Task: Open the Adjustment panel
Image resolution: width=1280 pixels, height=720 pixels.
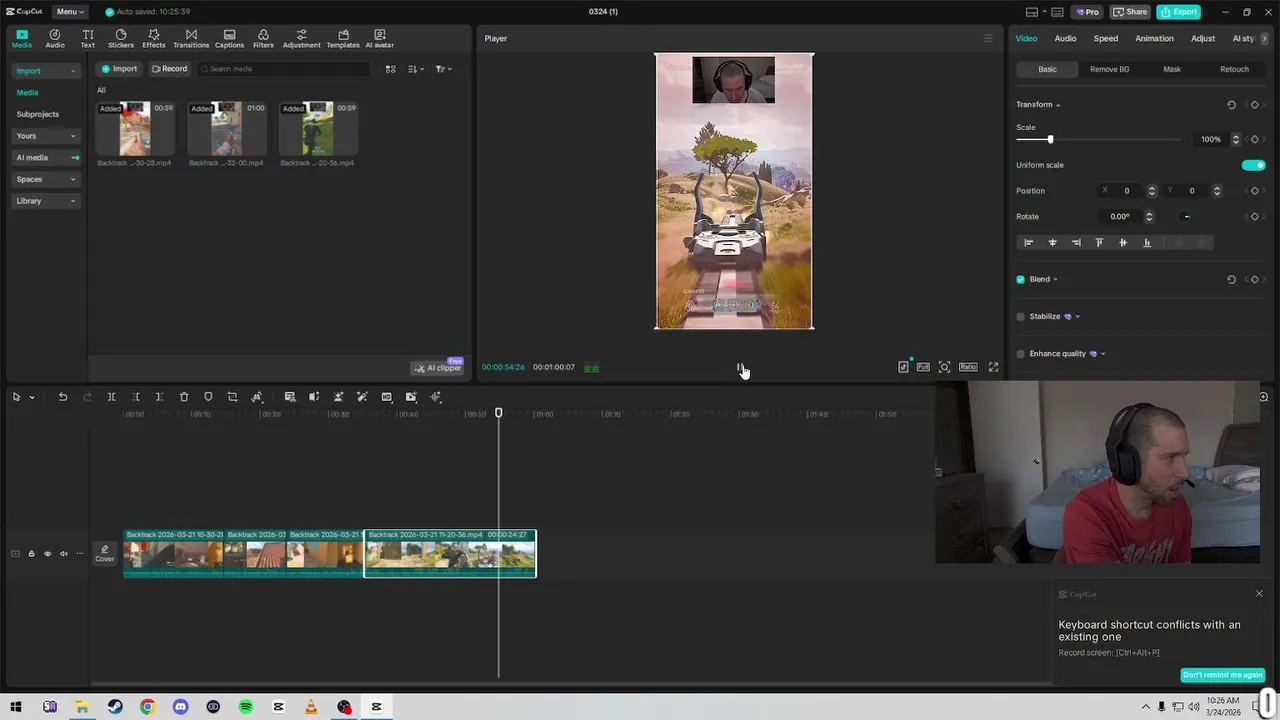Action: (x=301, y=38)
